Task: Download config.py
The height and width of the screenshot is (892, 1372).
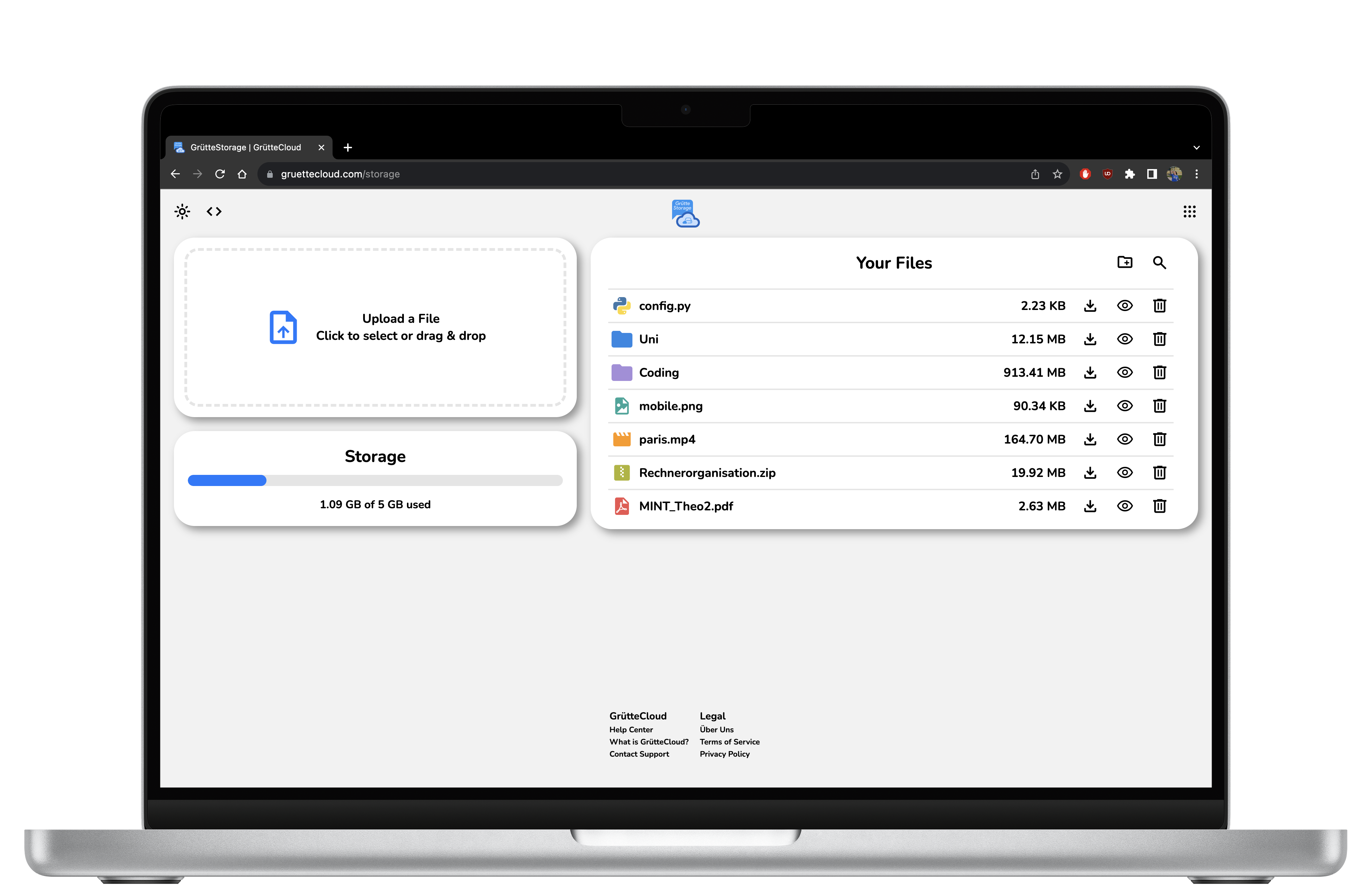Action: (x=1090, y=305)
